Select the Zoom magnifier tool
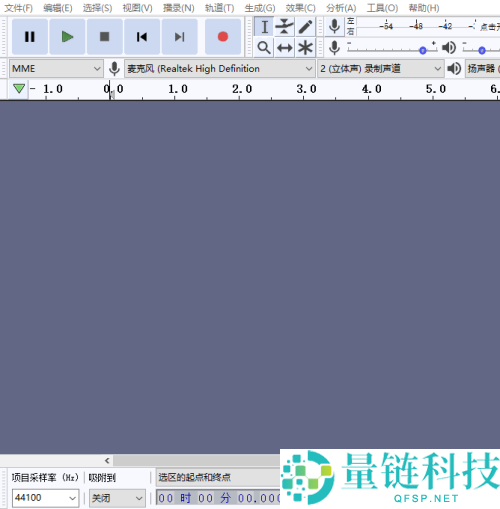Image resolution: width=500 pixels, height=509 pixels. 264,48
